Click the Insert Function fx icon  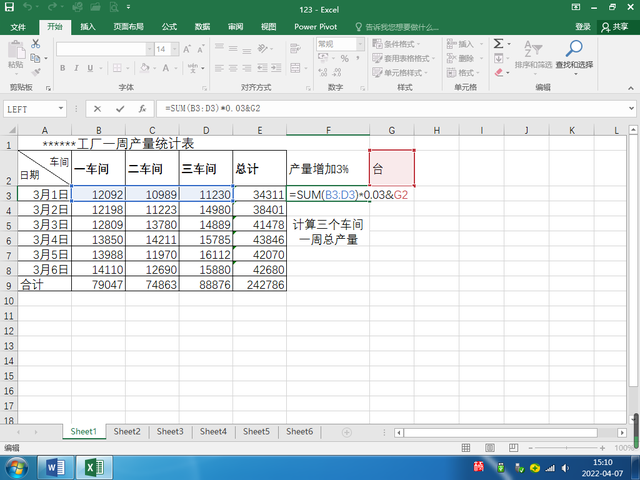142,109
